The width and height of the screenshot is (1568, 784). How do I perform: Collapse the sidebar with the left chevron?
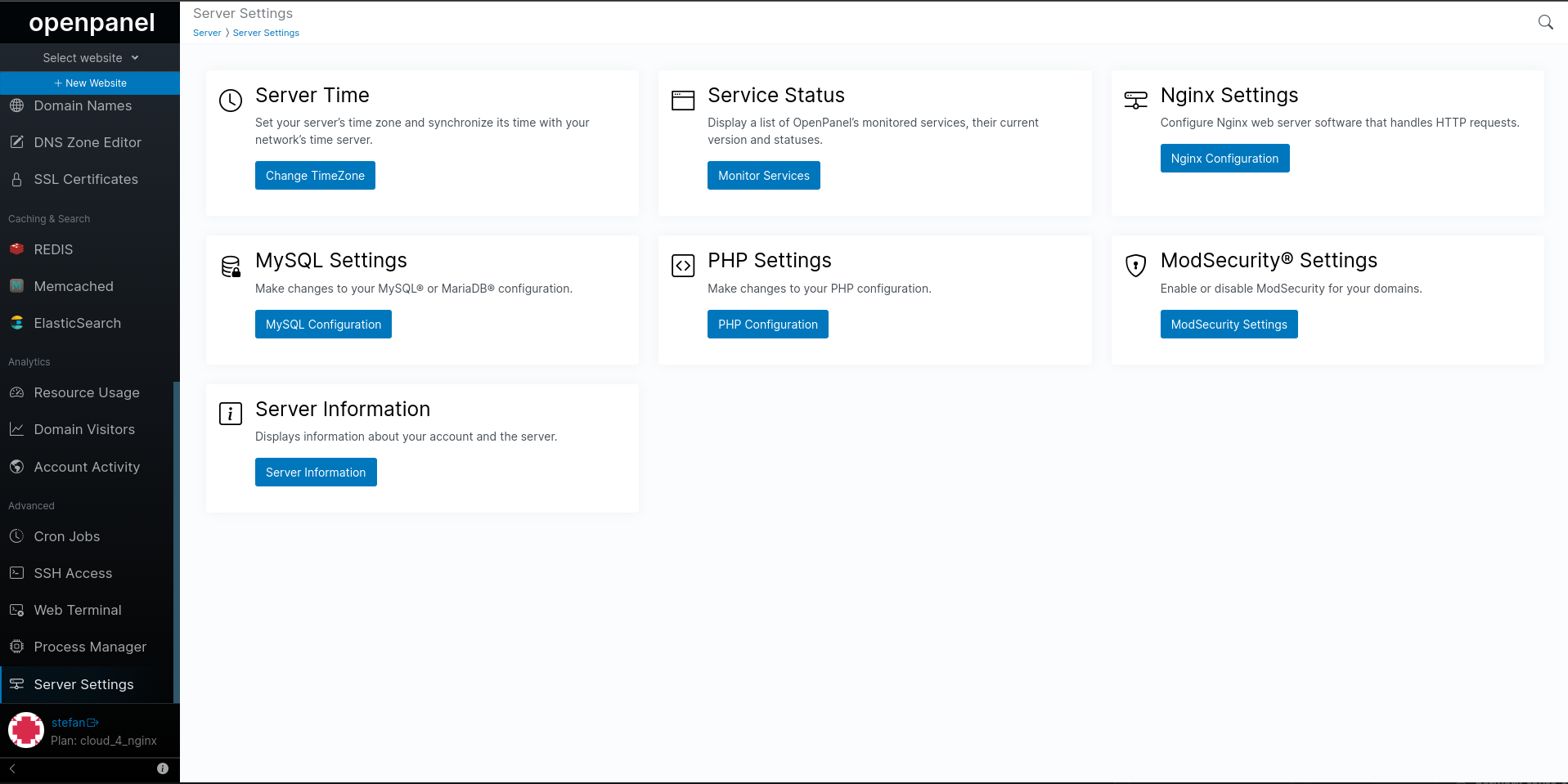12,768
